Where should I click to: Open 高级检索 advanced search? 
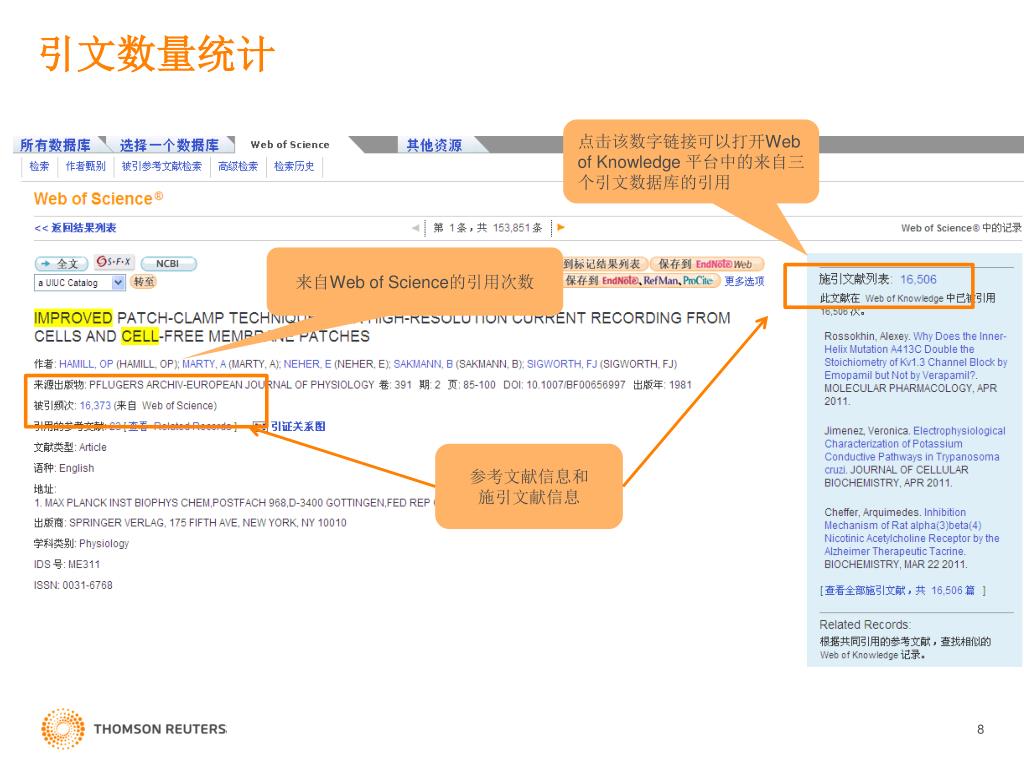point(238,167)
